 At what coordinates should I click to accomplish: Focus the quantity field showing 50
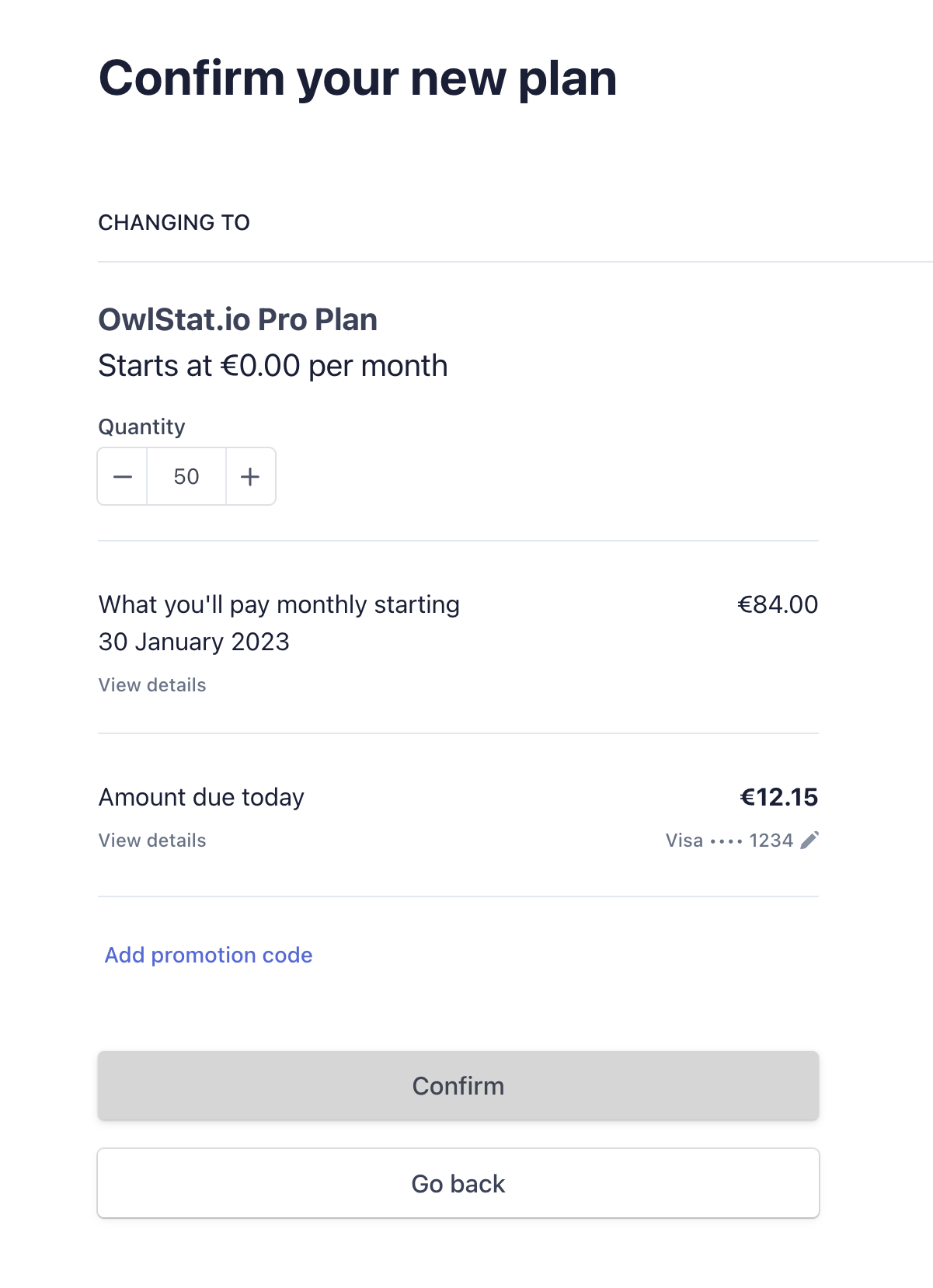(x=186, y=476)
